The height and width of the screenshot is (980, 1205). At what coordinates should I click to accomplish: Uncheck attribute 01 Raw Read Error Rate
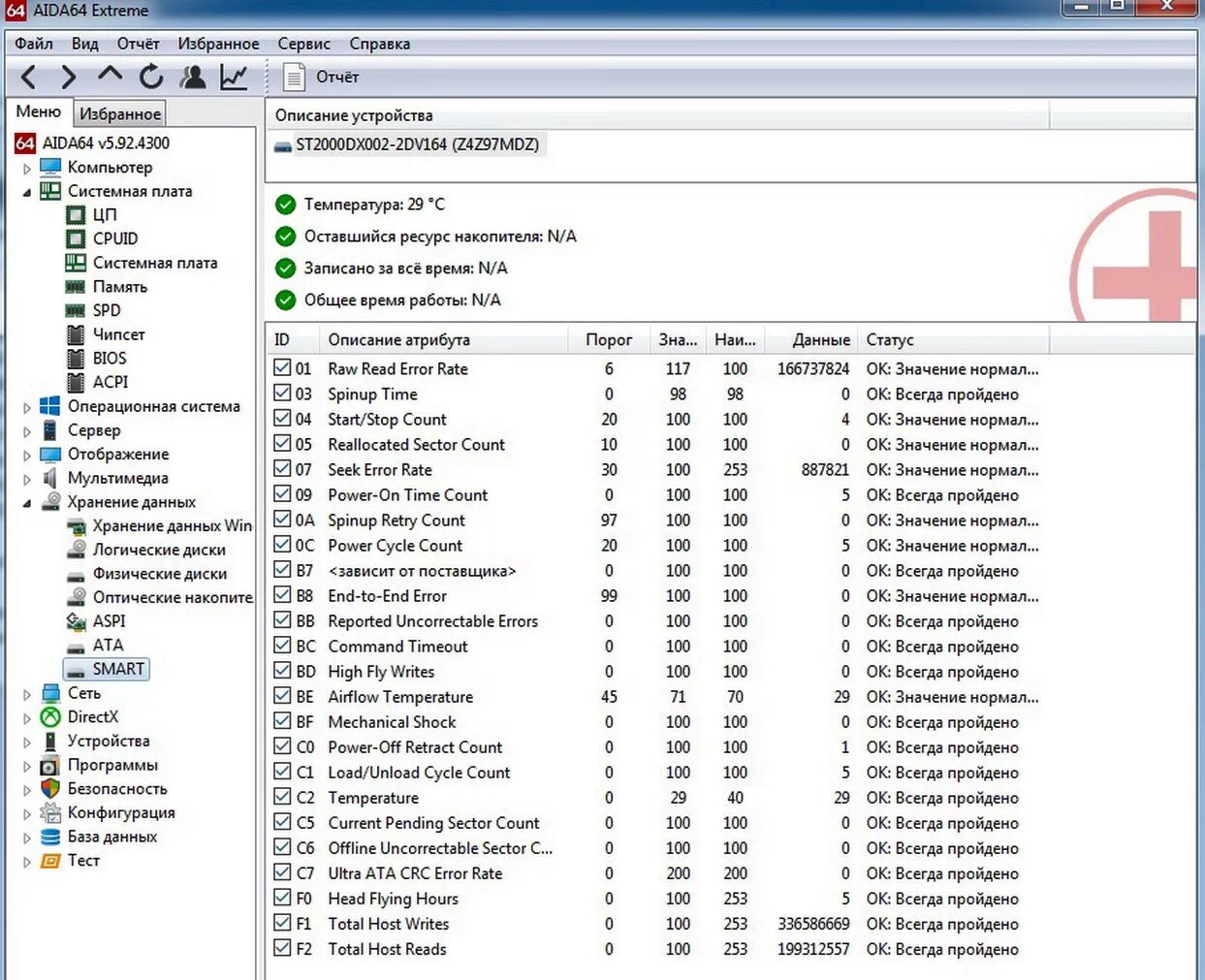[x=282, y=367]
